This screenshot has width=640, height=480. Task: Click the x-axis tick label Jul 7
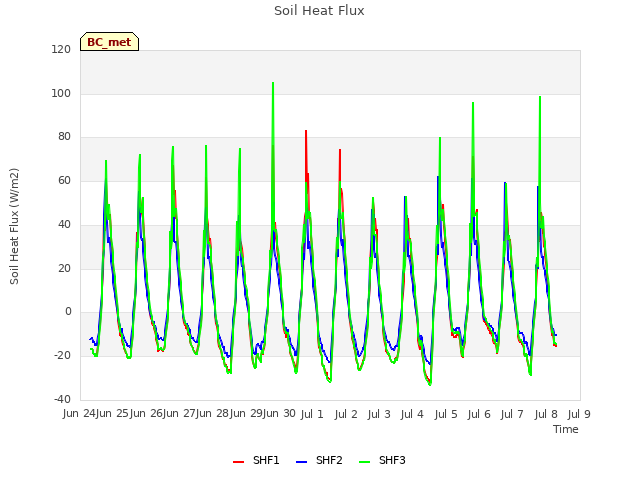512,414
